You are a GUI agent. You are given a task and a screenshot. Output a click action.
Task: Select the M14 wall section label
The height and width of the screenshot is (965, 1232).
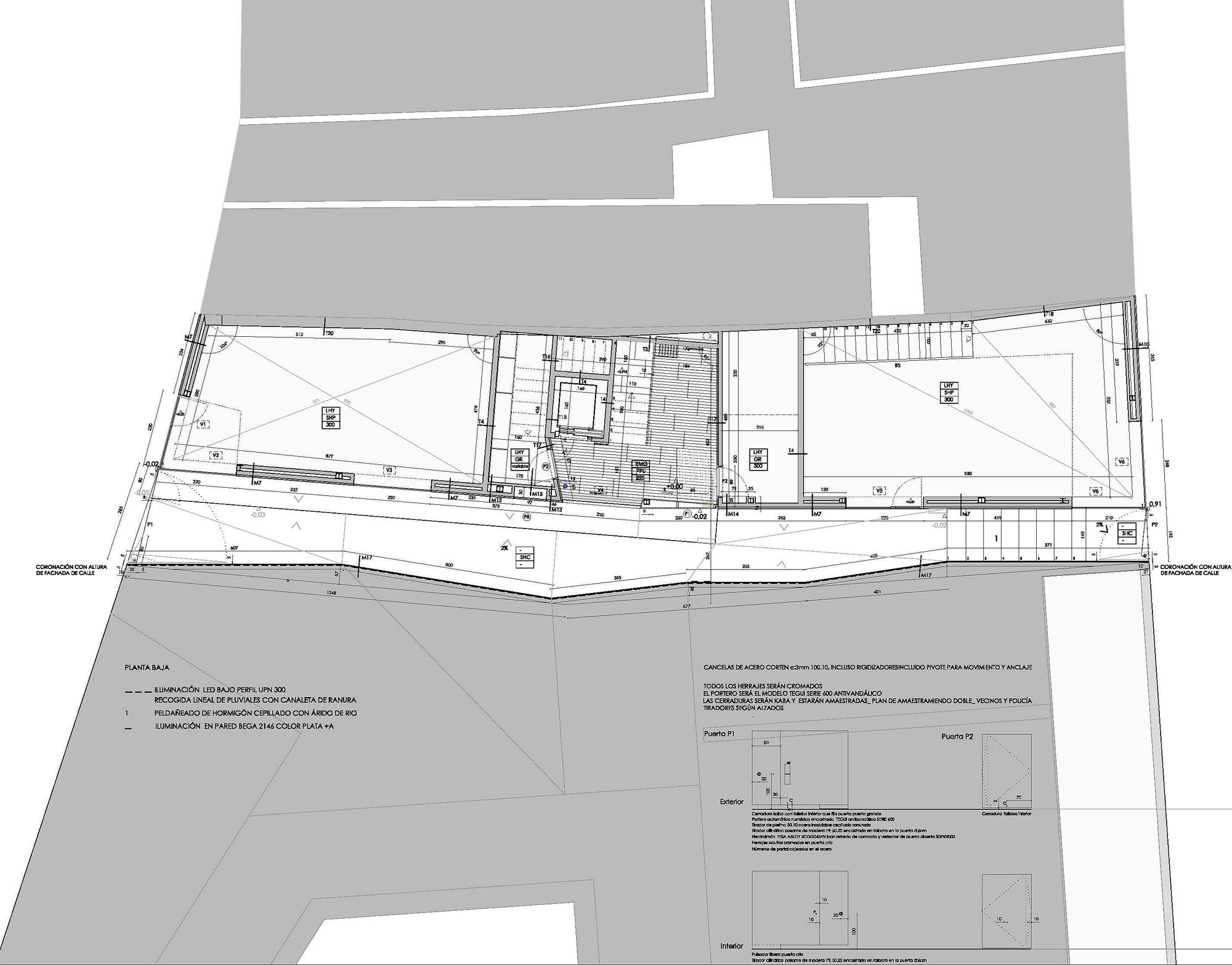click(x=733, y=514)
